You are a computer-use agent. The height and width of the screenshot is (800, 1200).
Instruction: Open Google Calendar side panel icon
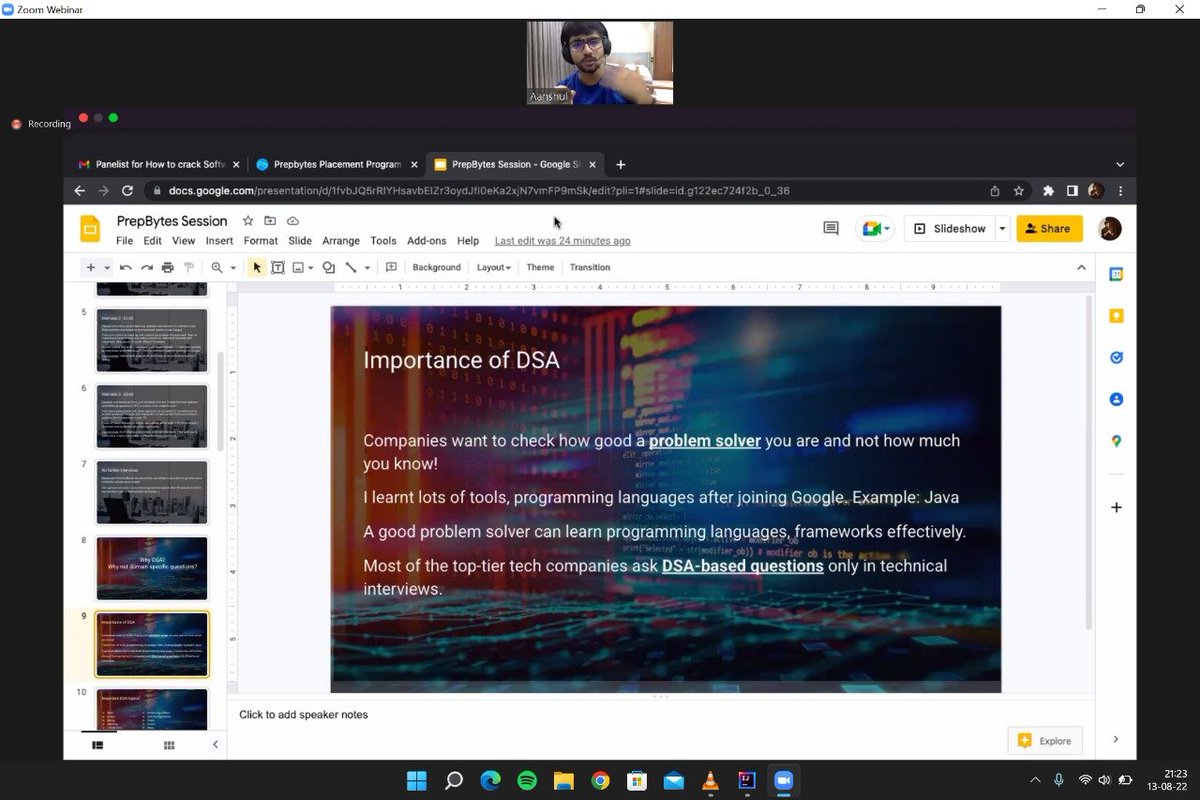(1116, 274)
